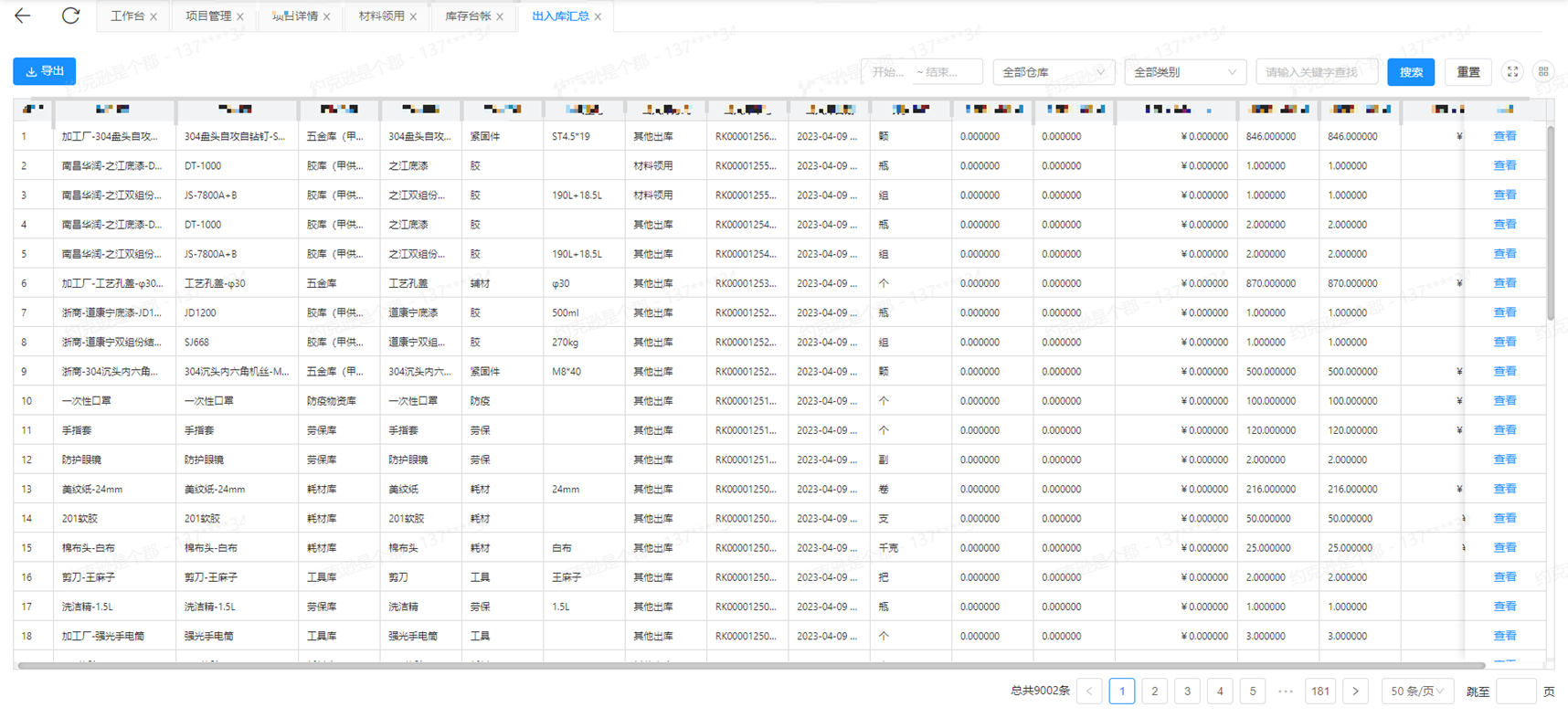Go to page 3

click(1187, 692)
